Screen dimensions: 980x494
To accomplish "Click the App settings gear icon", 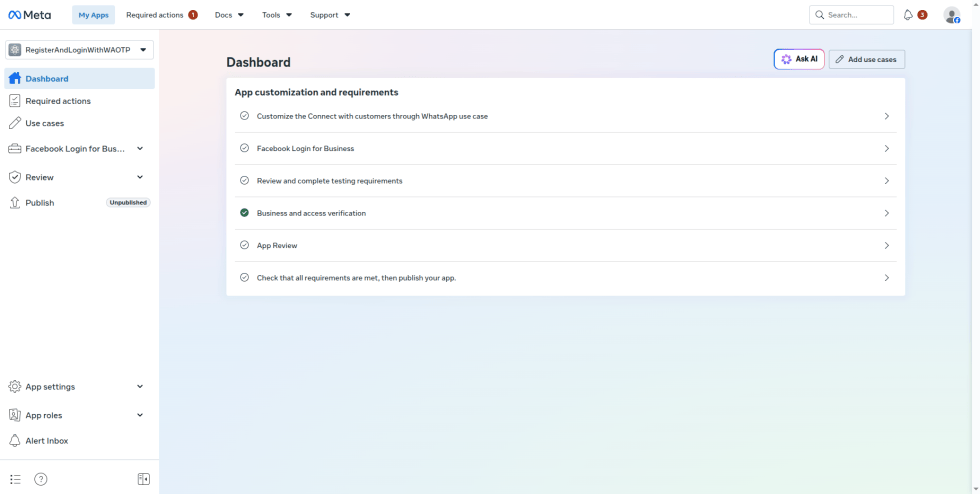I will [14, 386].
